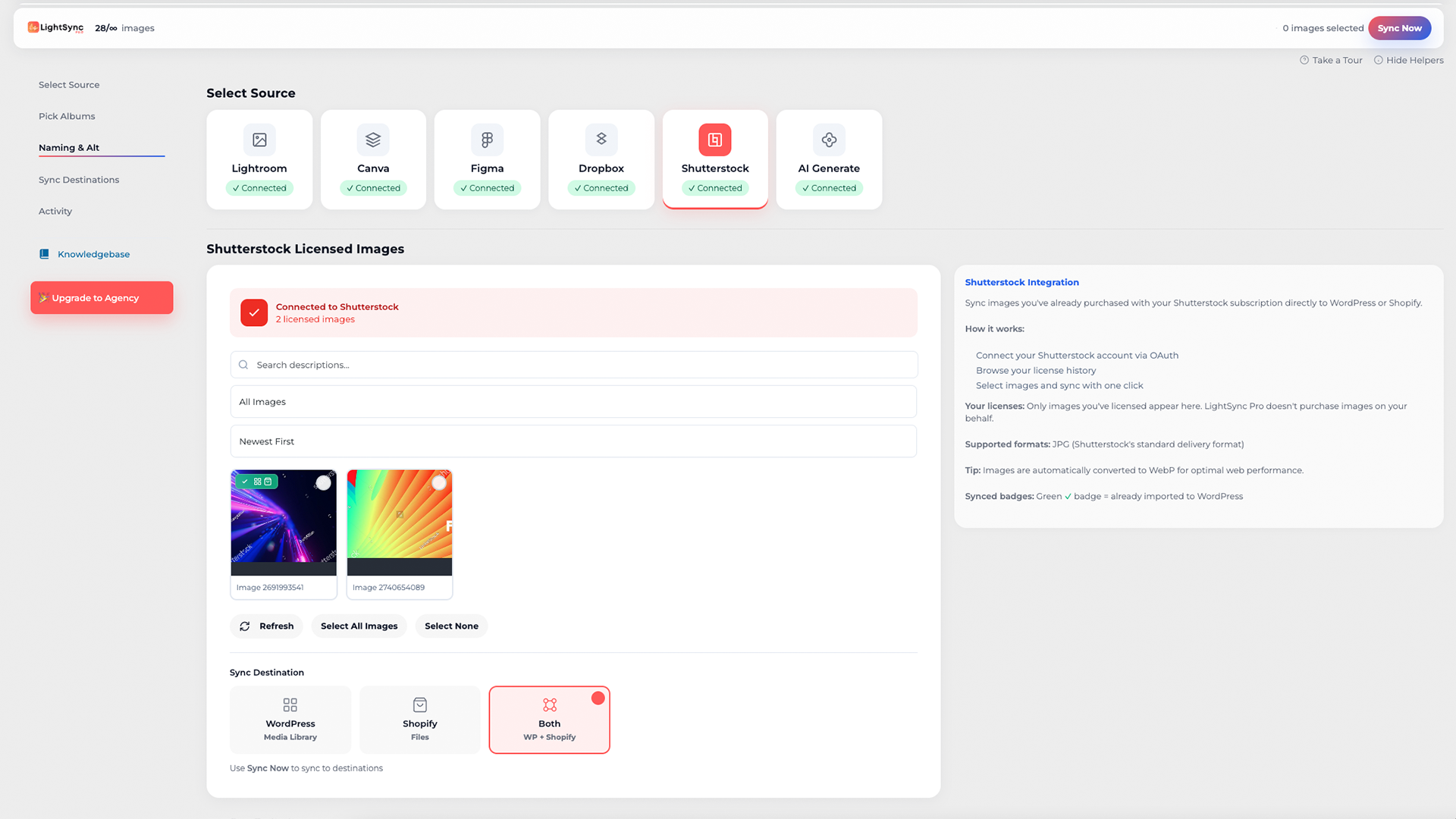This screenshot has height=819, width=1456.
Task: Select the Dropbox source icon
Action: pyautogui.click(x=601, y=140)
